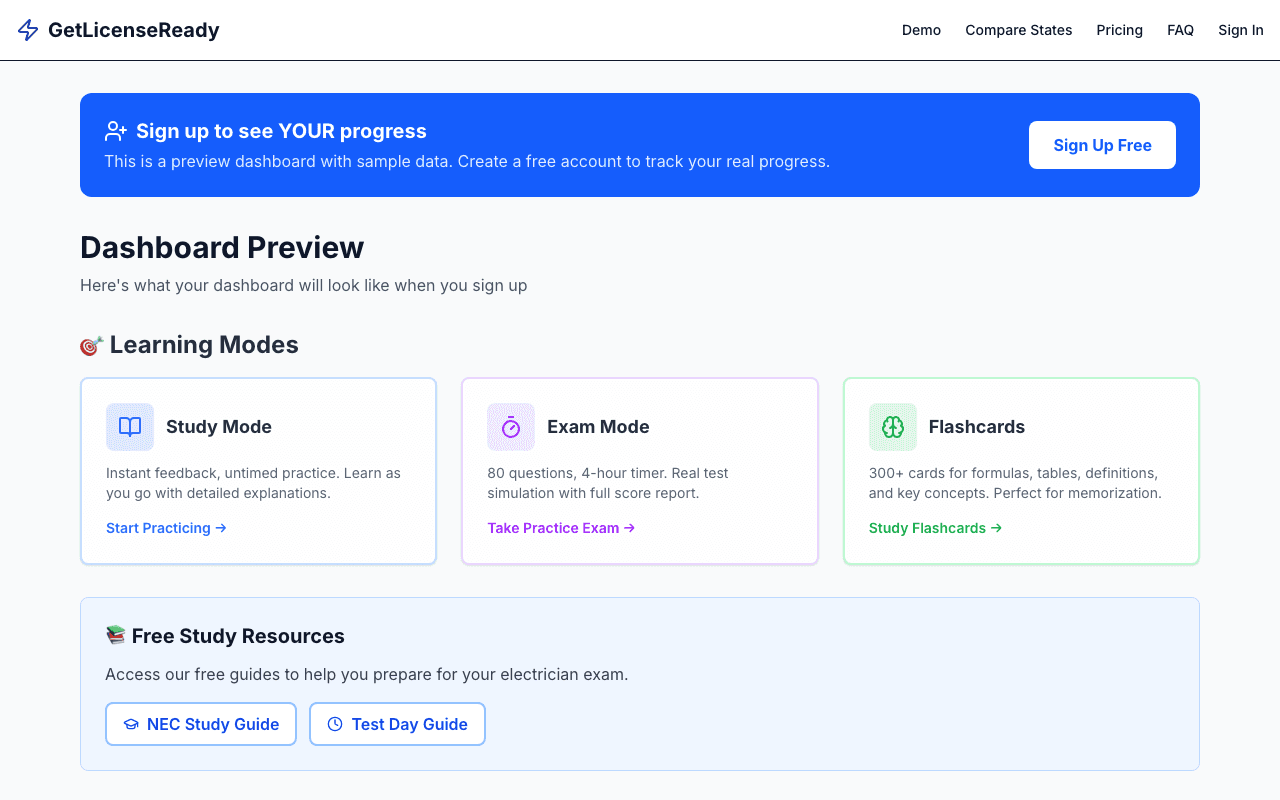
Task: Open the FAQ section
Action: click(1180, 30)
